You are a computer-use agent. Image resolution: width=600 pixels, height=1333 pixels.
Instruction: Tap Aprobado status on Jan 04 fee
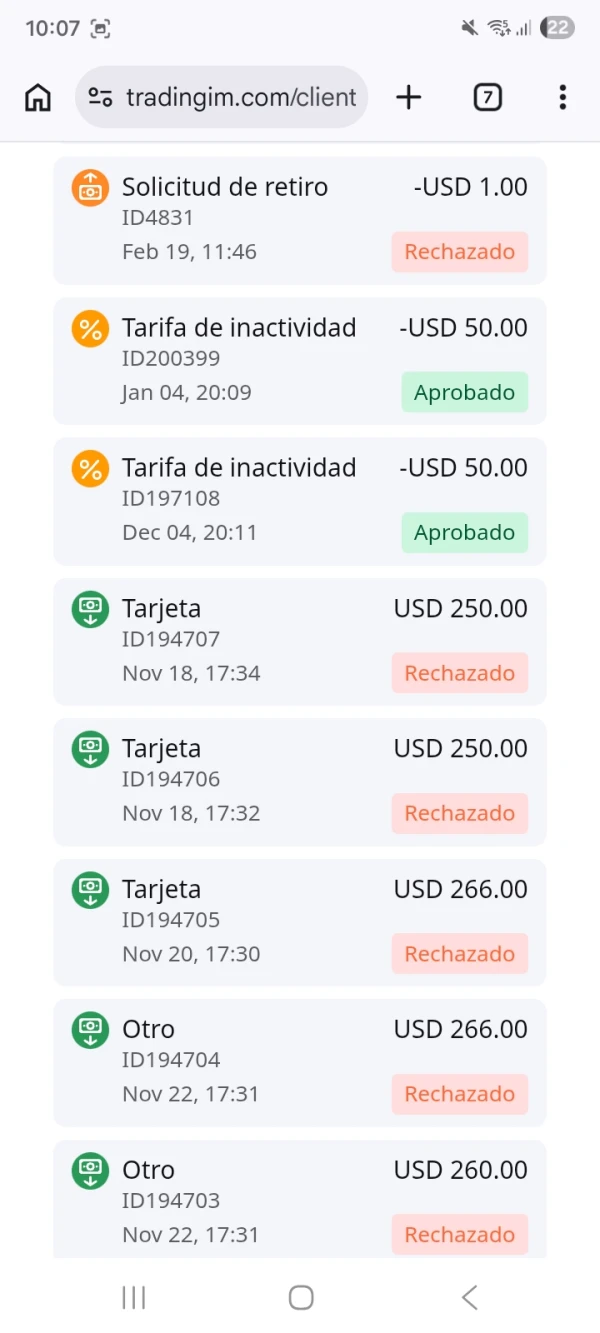tap(464, 392)
